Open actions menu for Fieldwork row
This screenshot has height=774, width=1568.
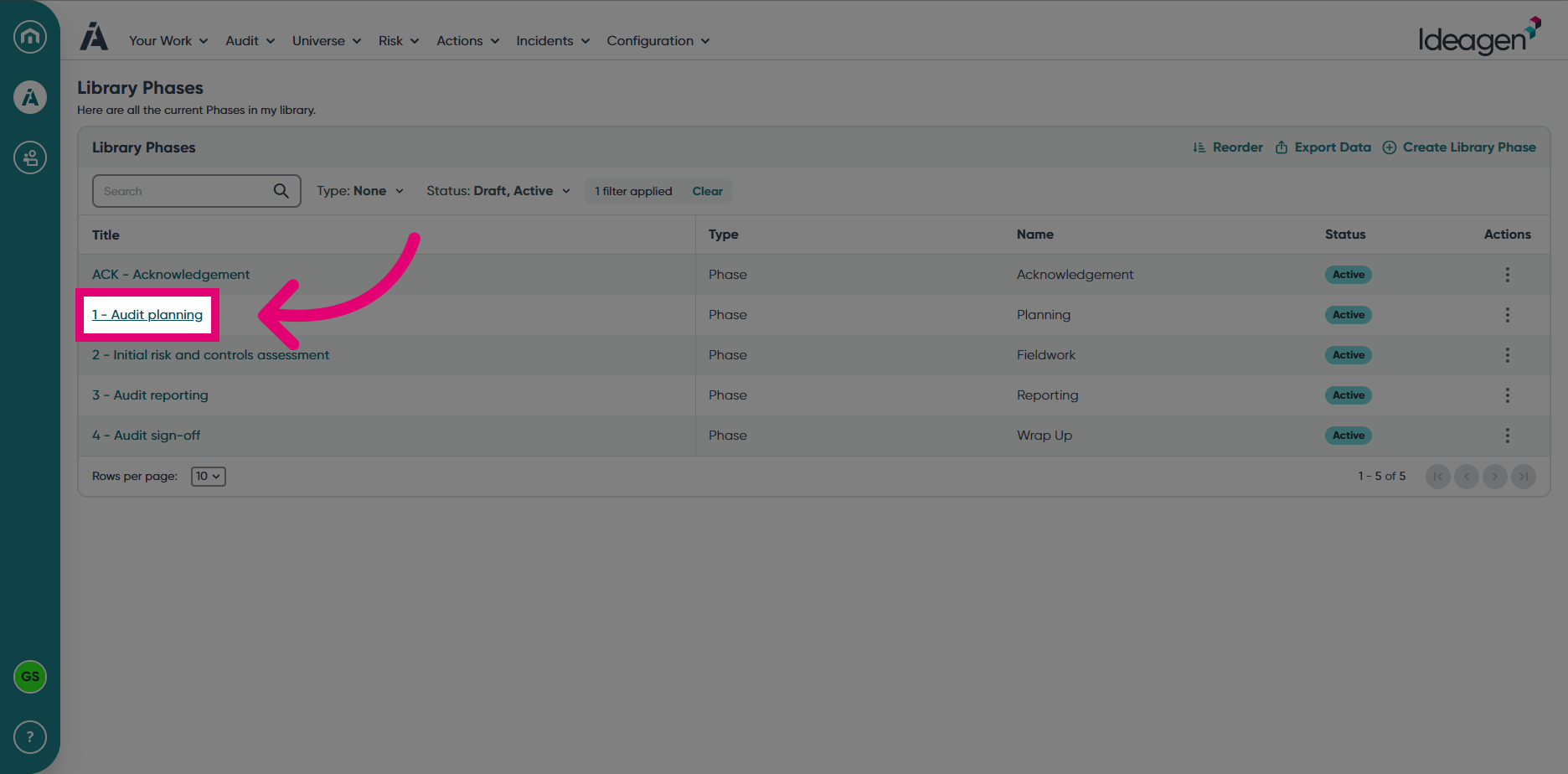(1508, 355)
